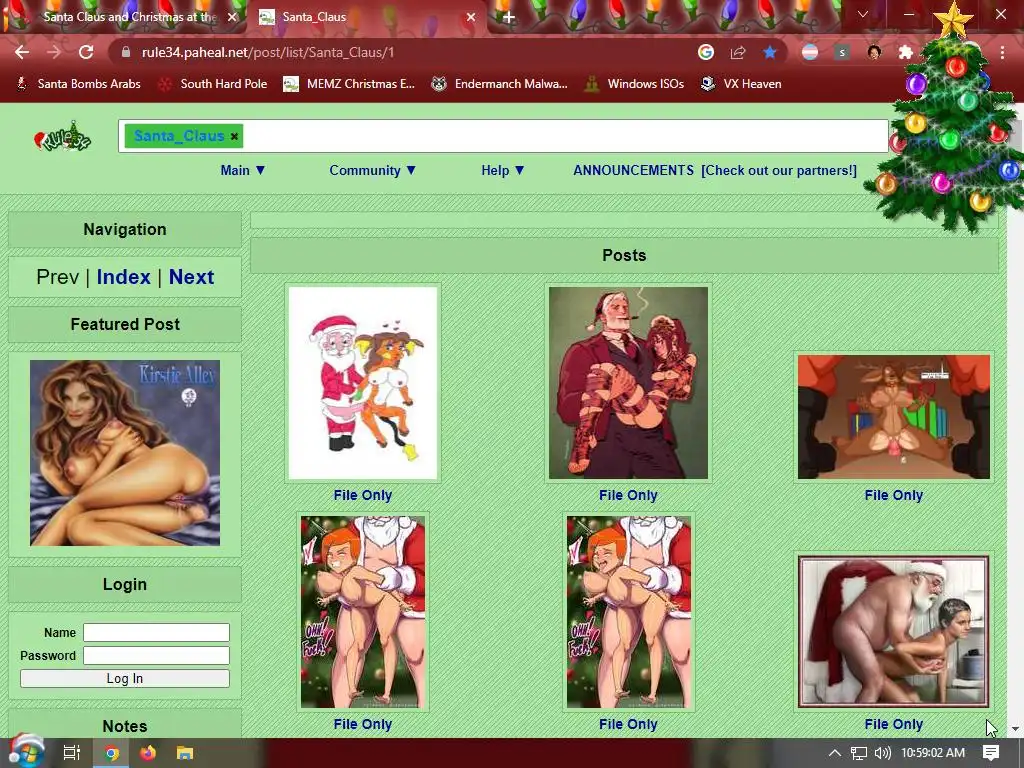
Task: Open the South Hard Pole bookmark
Action: pos(213,84)
